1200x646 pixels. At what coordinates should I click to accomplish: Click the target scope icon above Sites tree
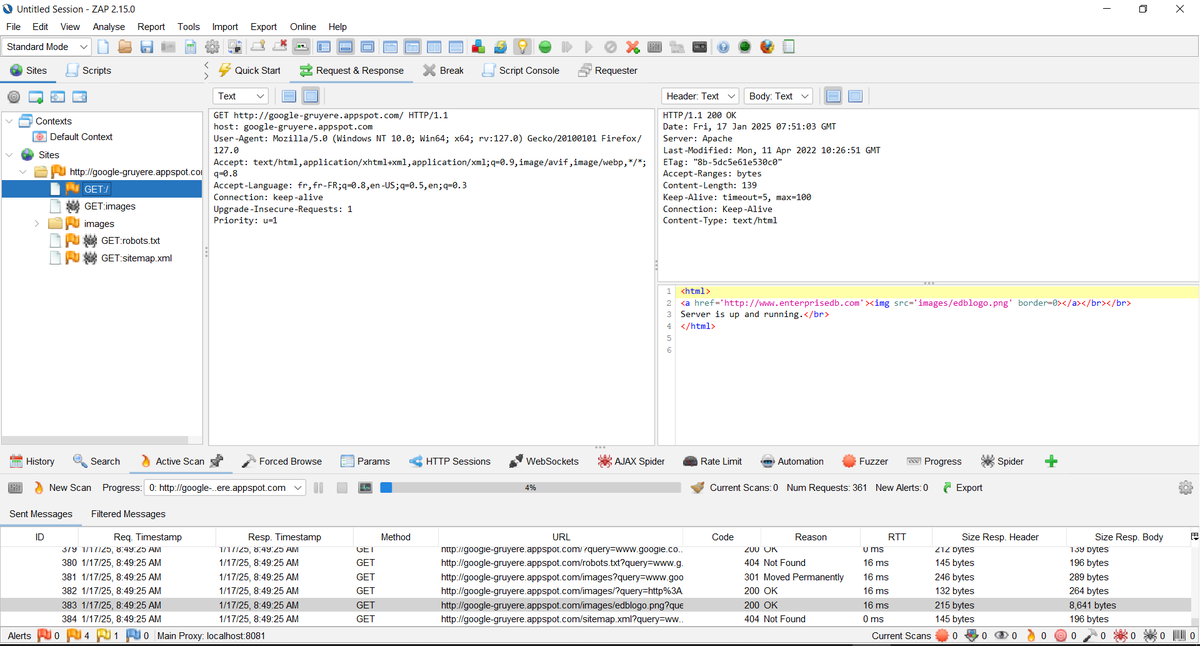click(x=14, y=97)
